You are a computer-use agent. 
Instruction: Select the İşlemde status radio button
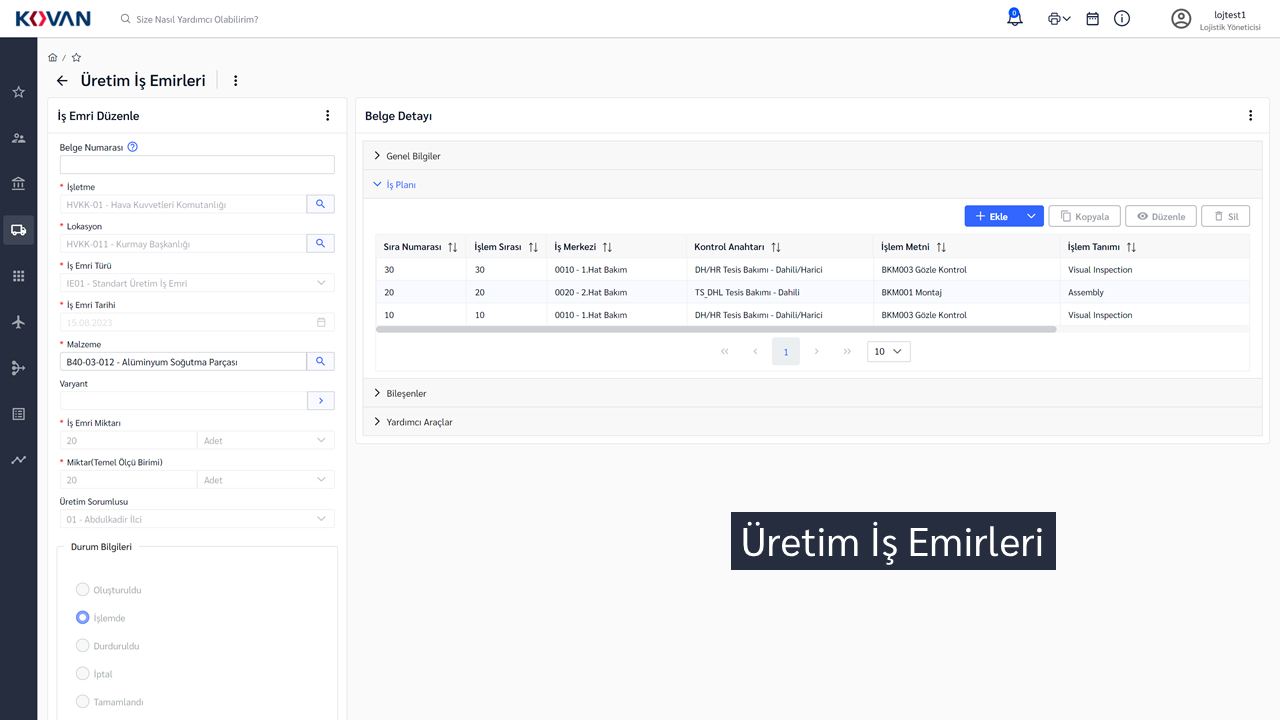point(83,618)
